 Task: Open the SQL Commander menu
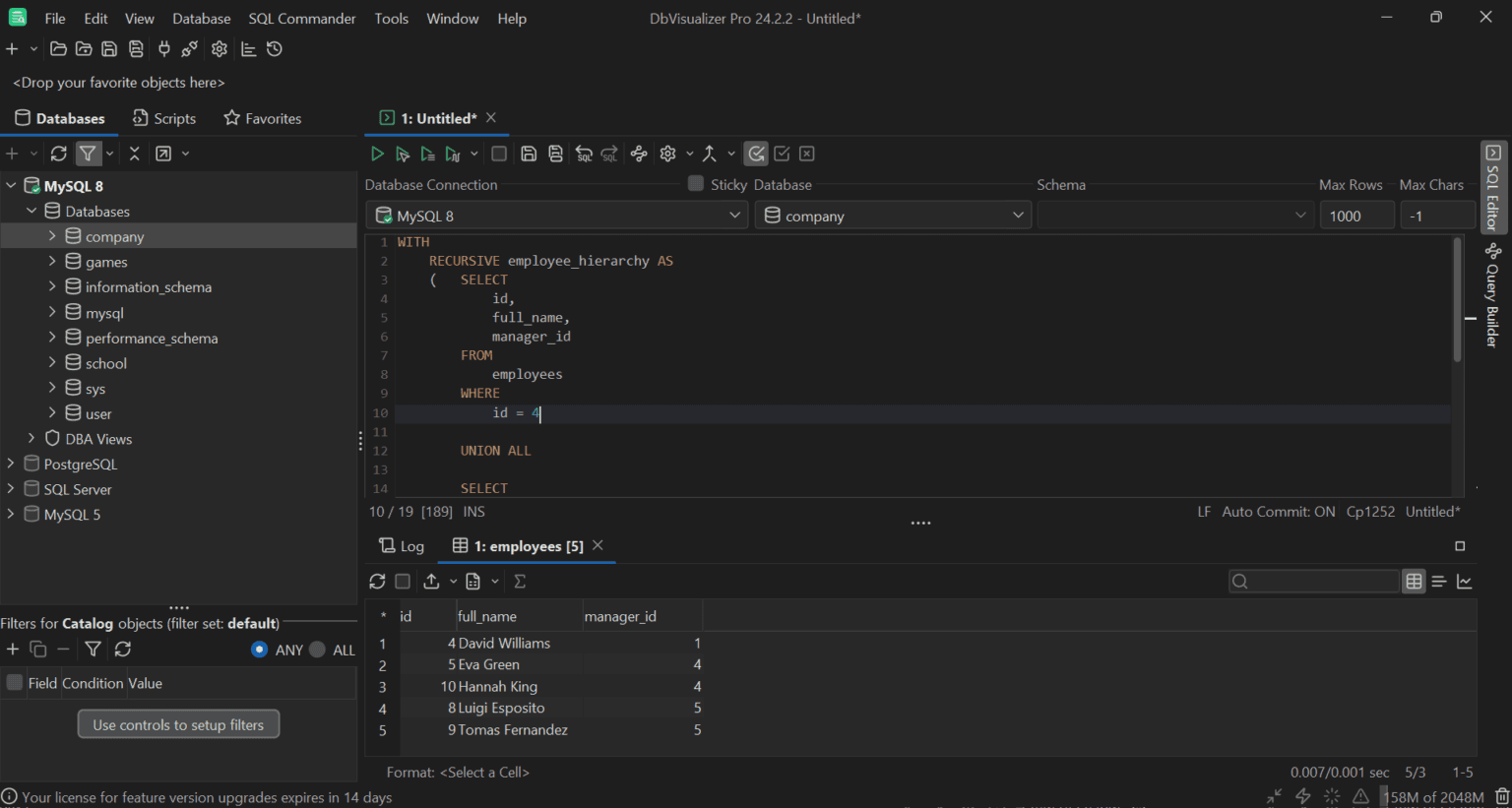pos(301,18)
